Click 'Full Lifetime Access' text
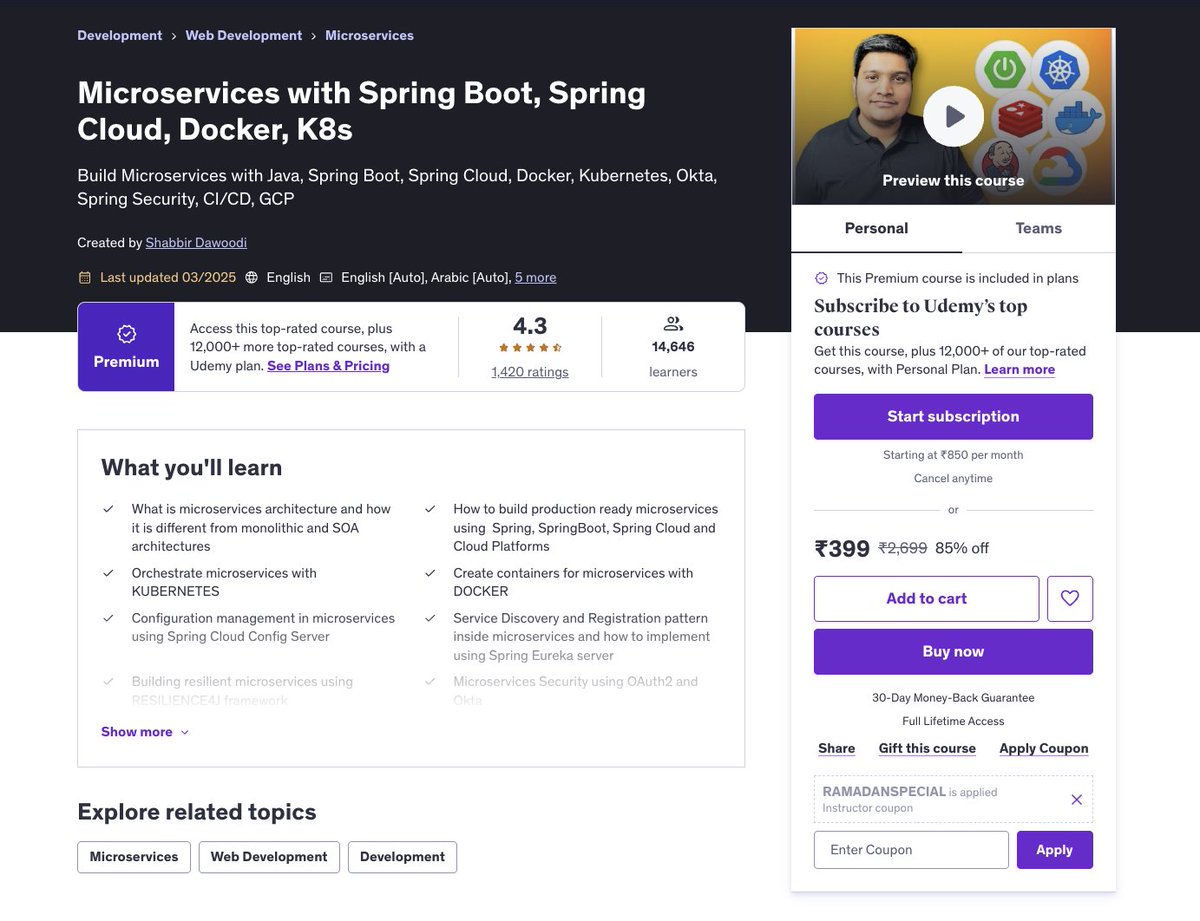The height and width of the screenshot is (921, 1200). 953,721
